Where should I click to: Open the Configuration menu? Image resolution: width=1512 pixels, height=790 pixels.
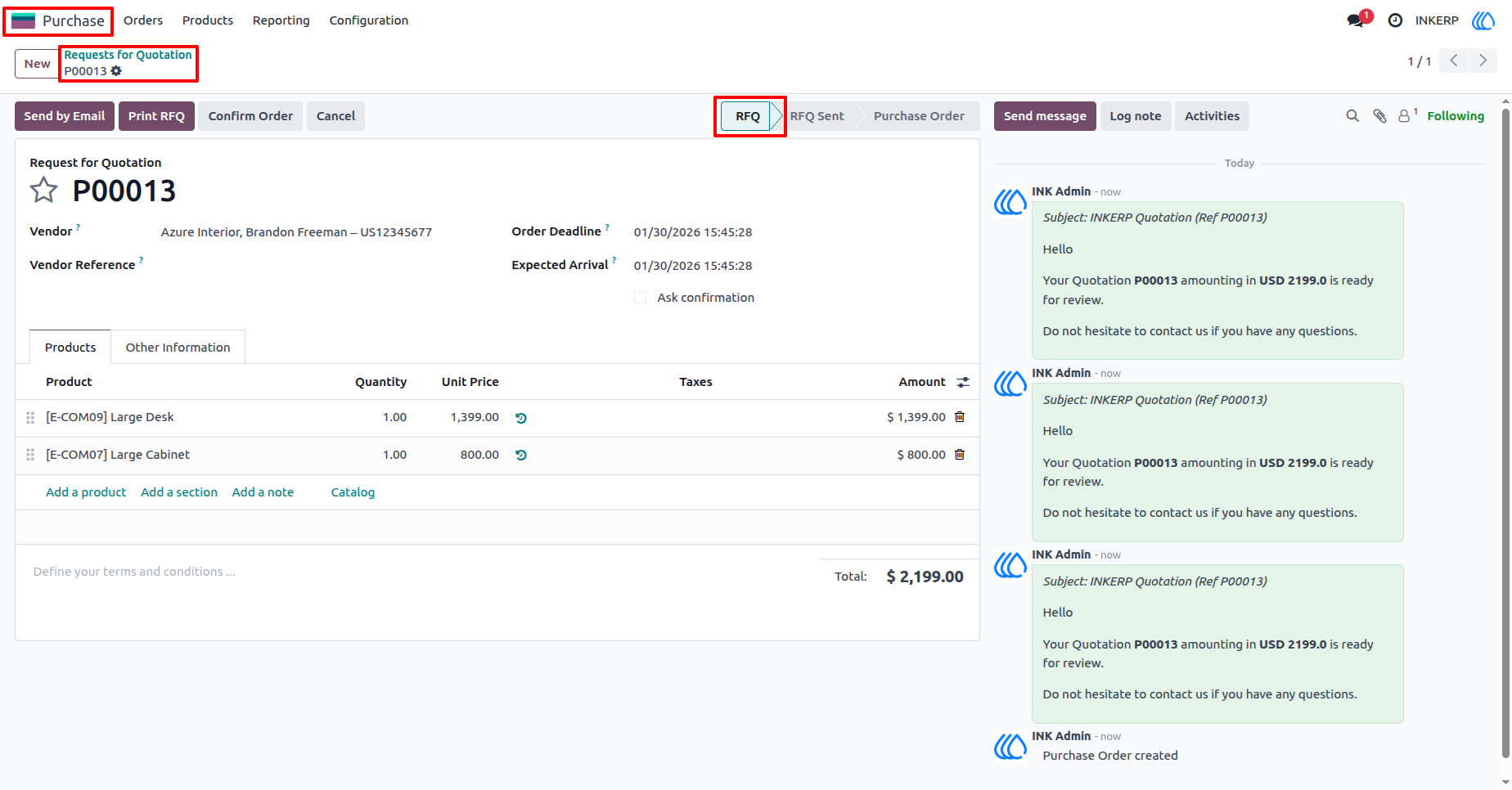[369, 20]
